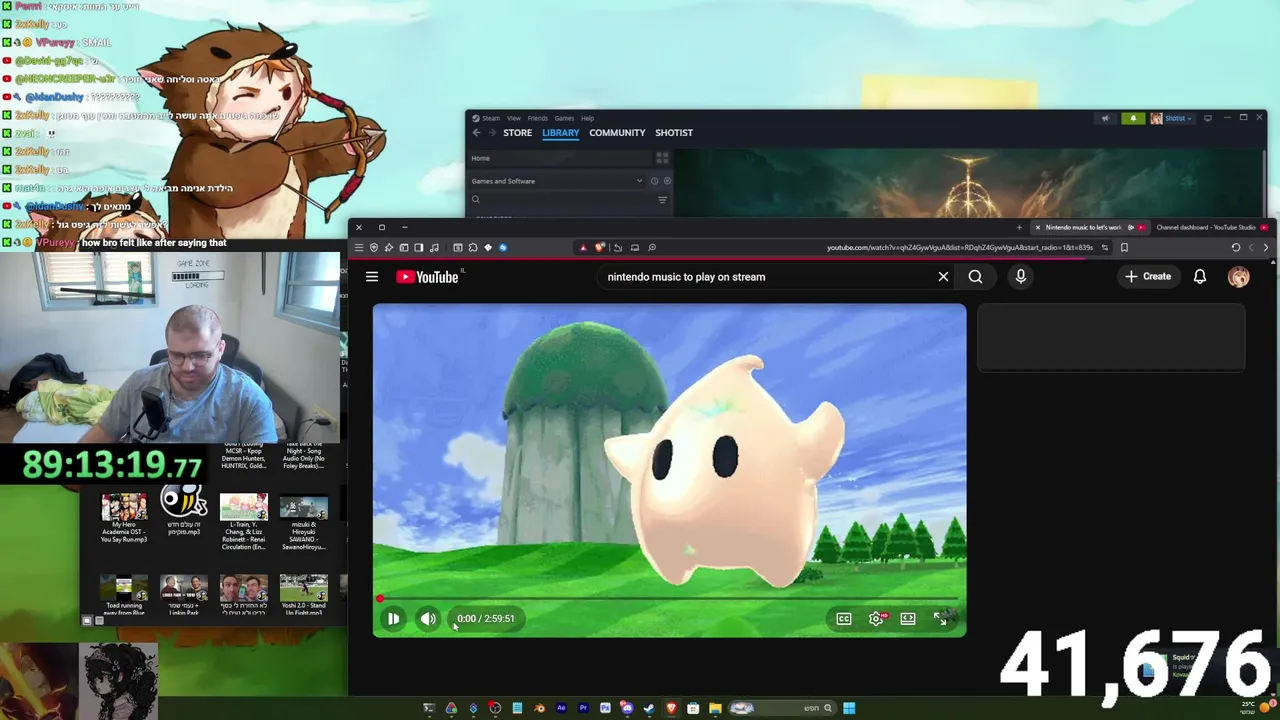Open the Toad running away mp3 file

pyautogui.click(x=124, y=595)
